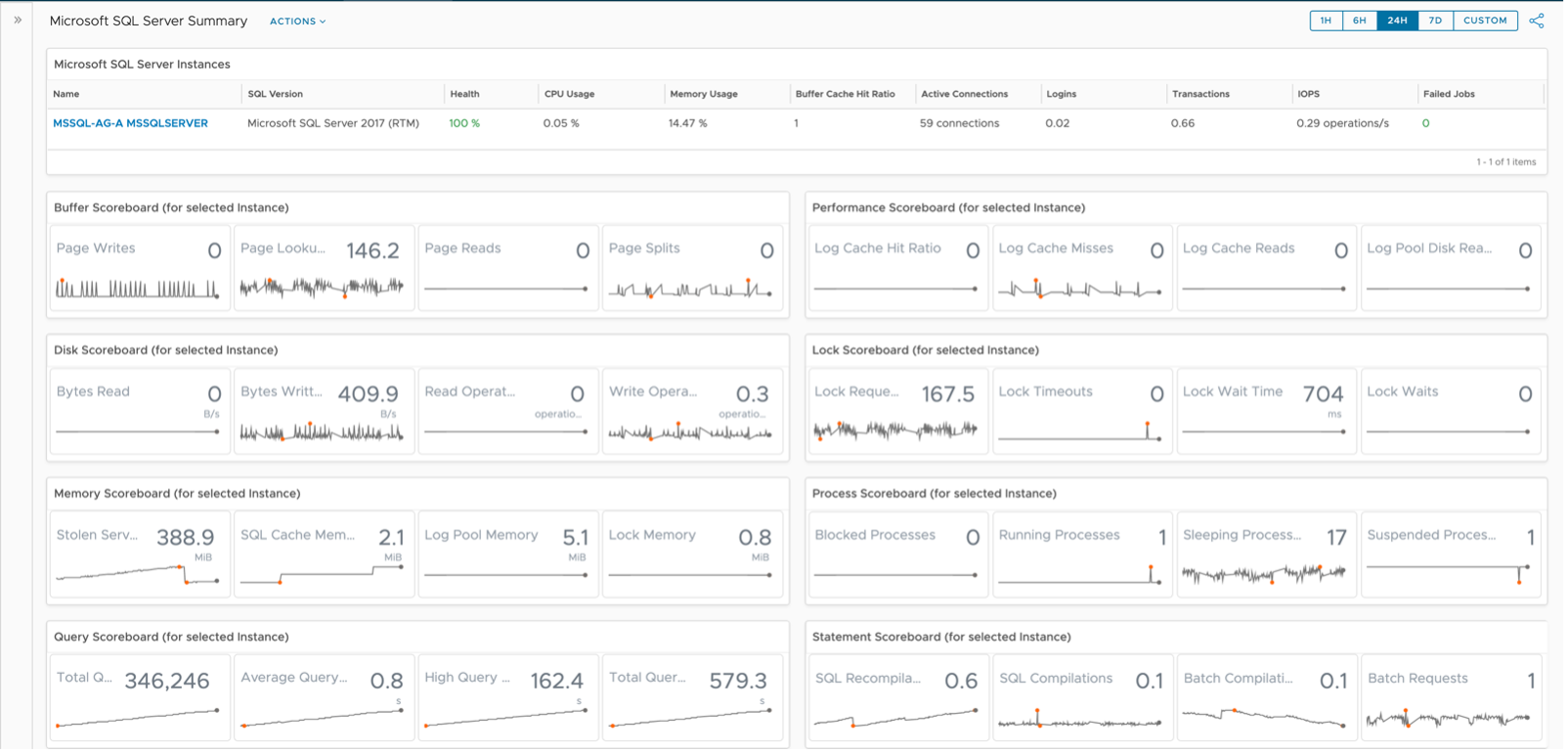Open the SQL Compilations card
Image resolution: width=1568 pixels, height=753 pixels.
pyautogui.click(x=1083, y=698)
